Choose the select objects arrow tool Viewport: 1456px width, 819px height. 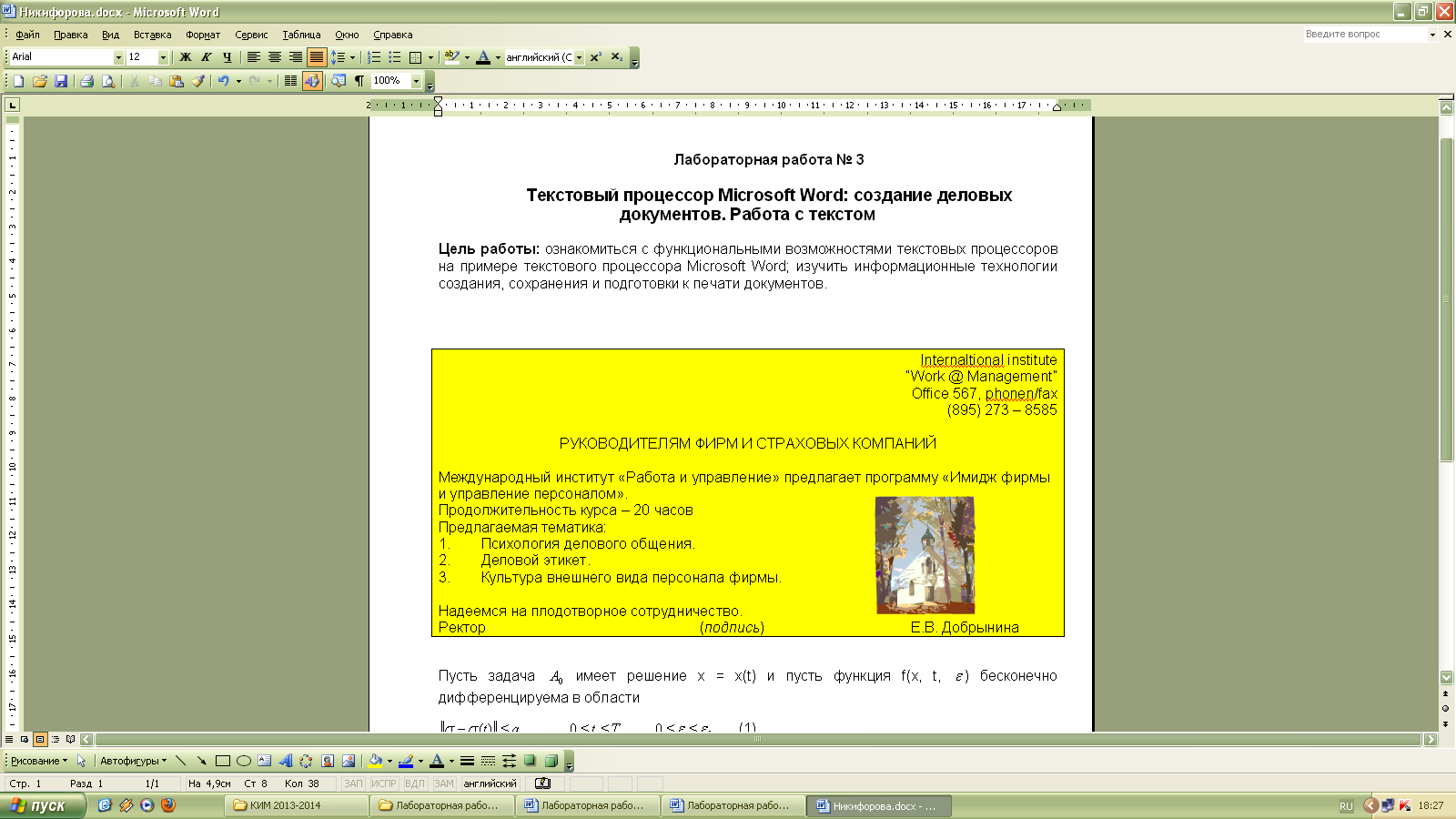(x=82, y=761)
